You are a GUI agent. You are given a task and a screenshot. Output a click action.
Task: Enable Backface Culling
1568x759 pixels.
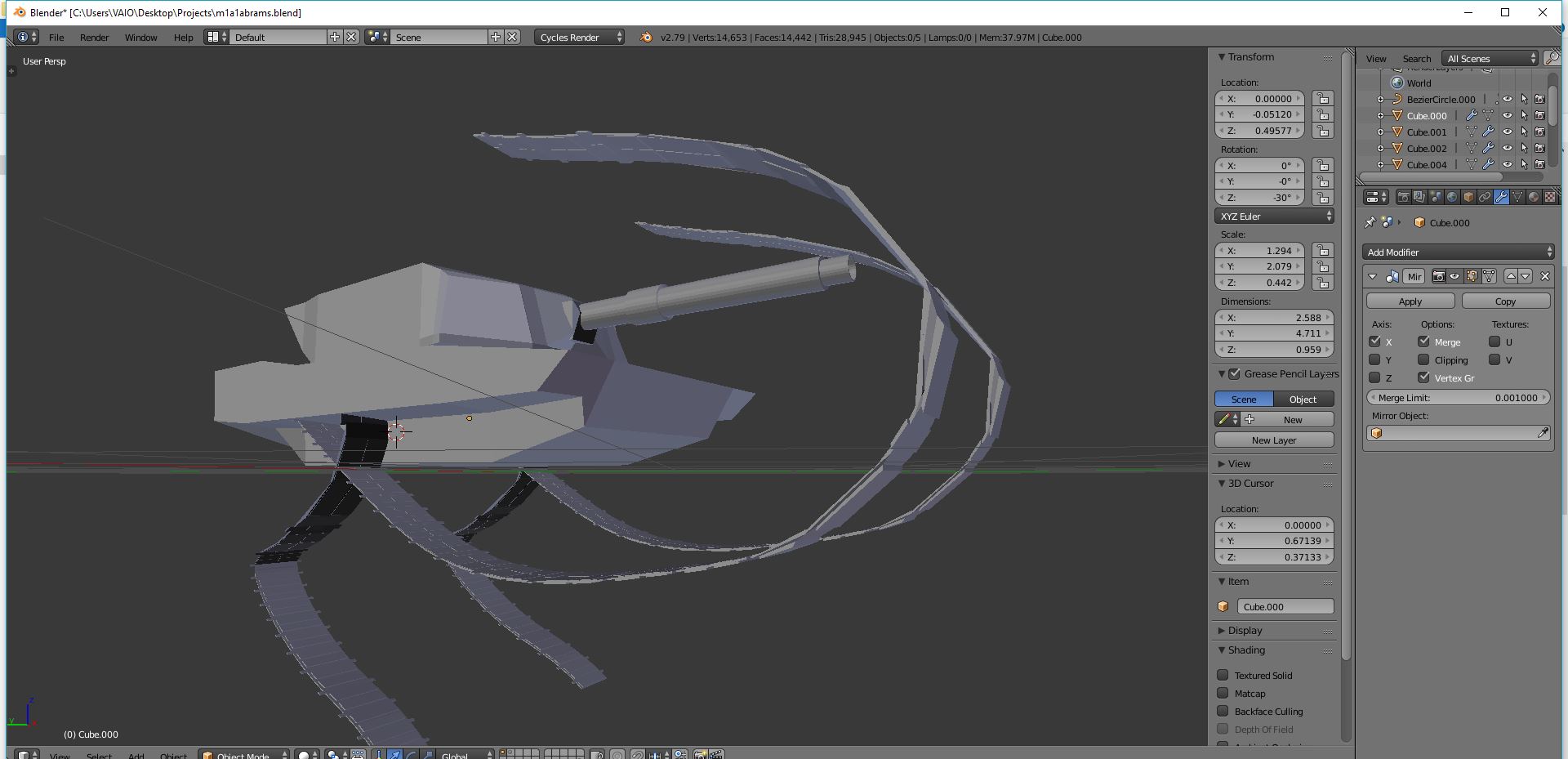[1223, 711]
